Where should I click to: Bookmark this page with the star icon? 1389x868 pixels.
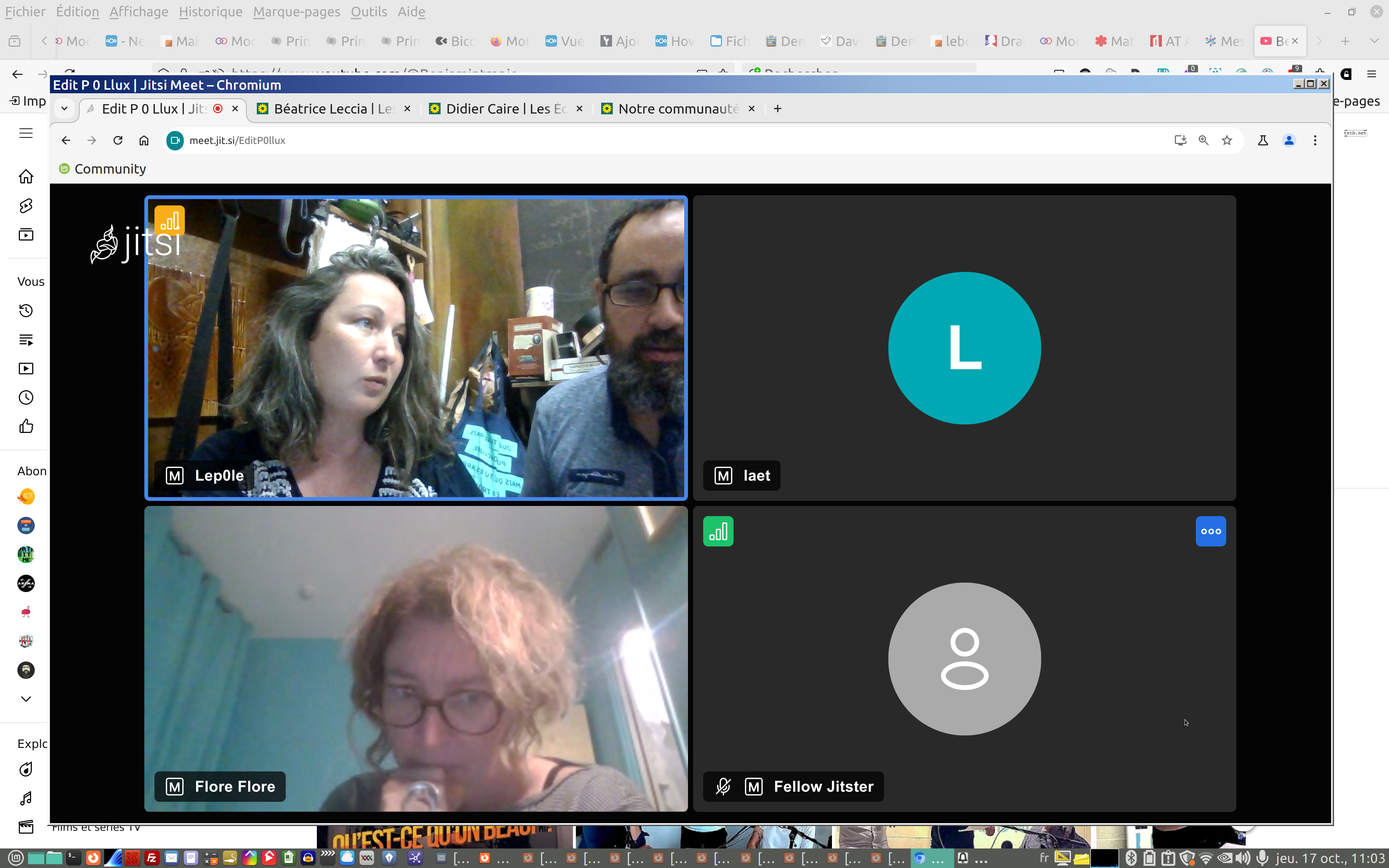(1227, 141)
